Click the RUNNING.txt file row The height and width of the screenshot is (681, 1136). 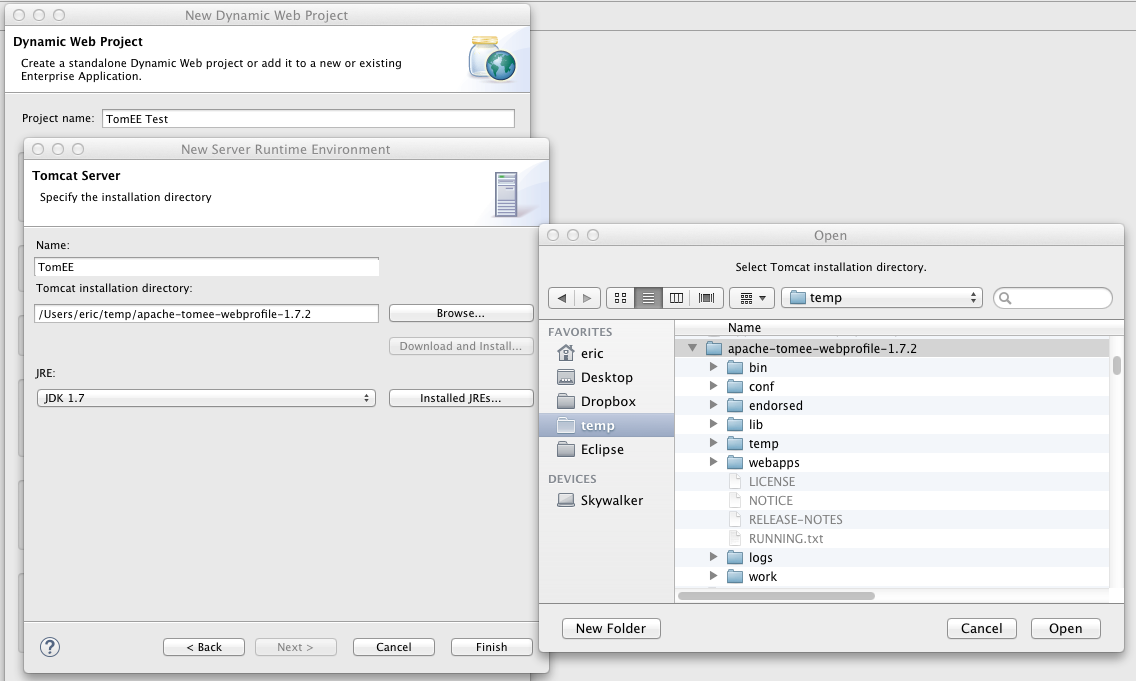[x=892, y=538]
